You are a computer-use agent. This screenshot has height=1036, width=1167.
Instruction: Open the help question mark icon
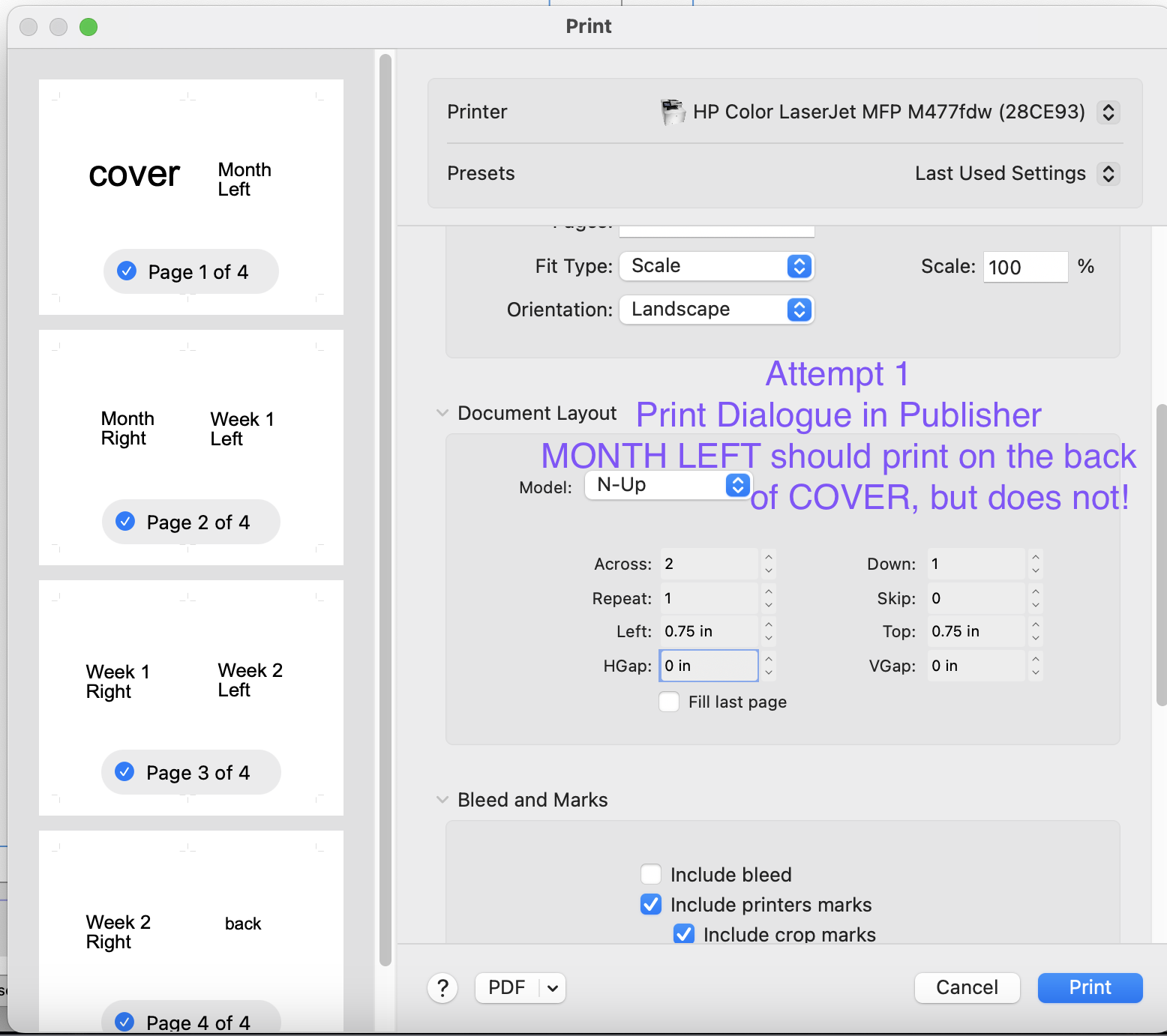[x=442, y=988]
